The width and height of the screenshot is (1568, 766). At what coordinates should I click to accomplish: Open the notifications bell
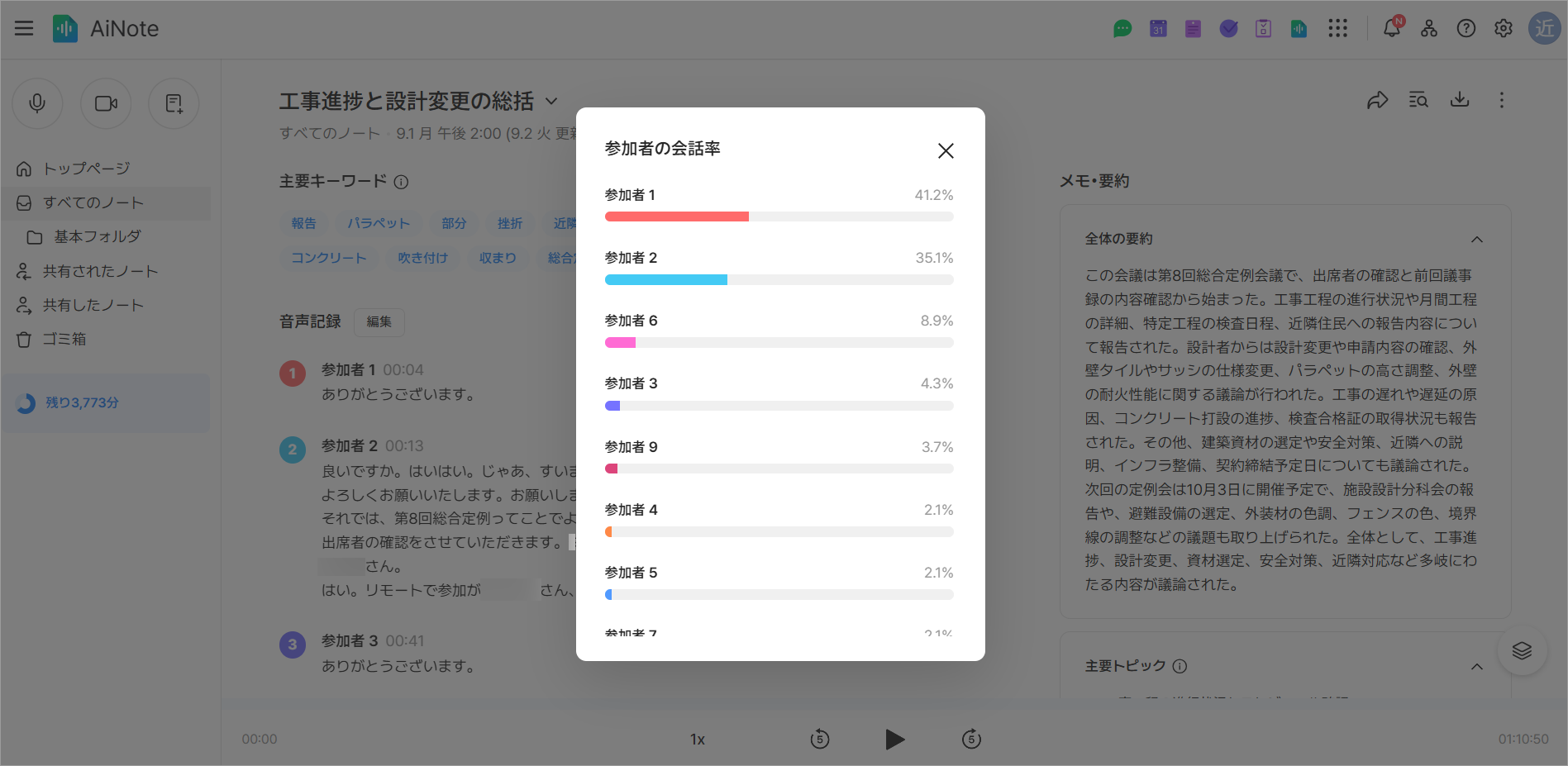[1392, 28]
